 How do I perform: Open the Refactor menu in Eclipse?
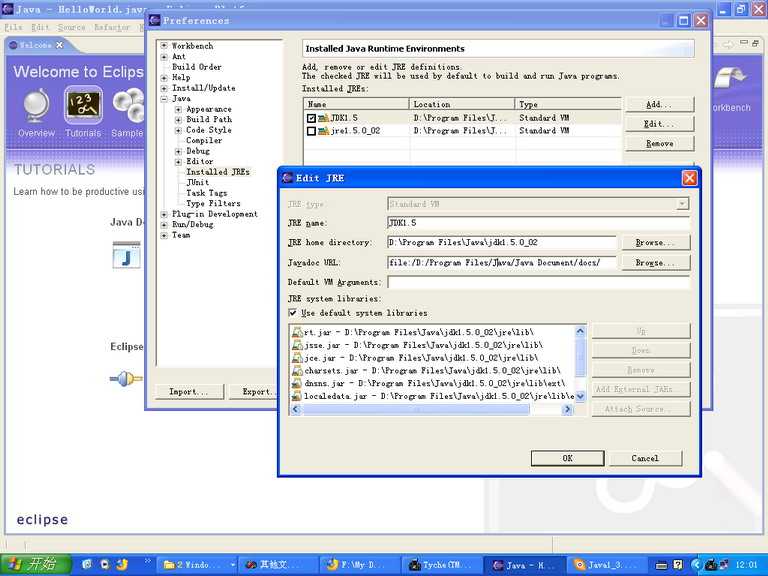pyautogui.click(x=112, y=27)
